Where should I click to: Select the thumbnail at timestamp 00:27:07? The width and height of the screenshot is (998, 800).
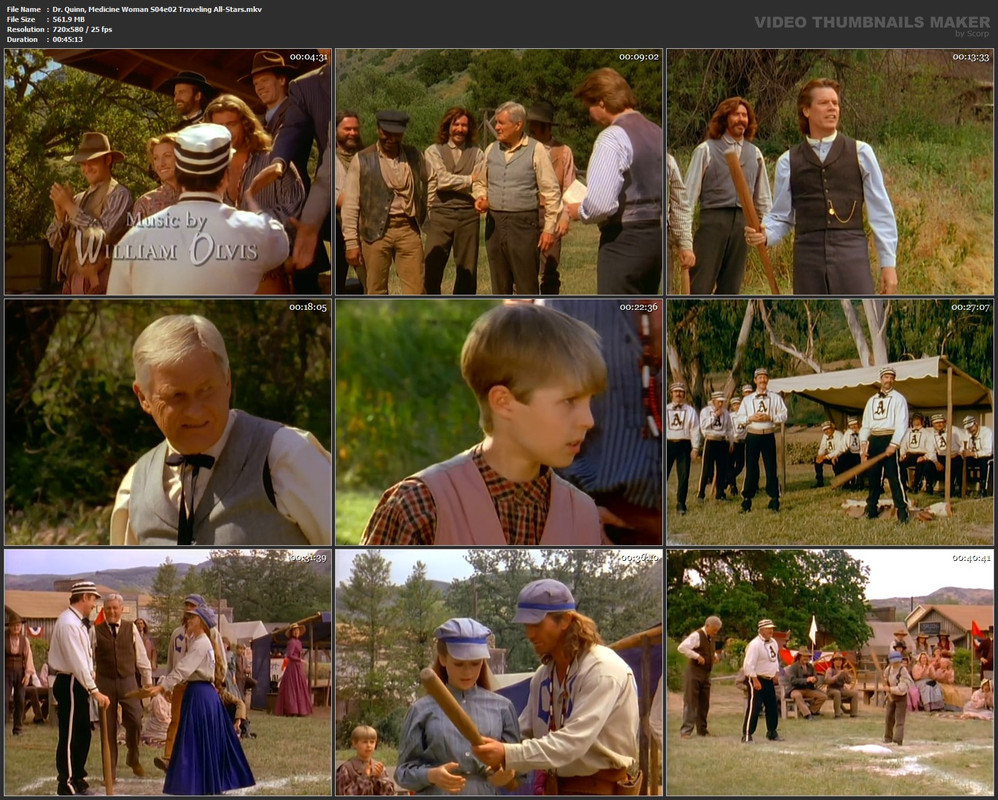830,423
